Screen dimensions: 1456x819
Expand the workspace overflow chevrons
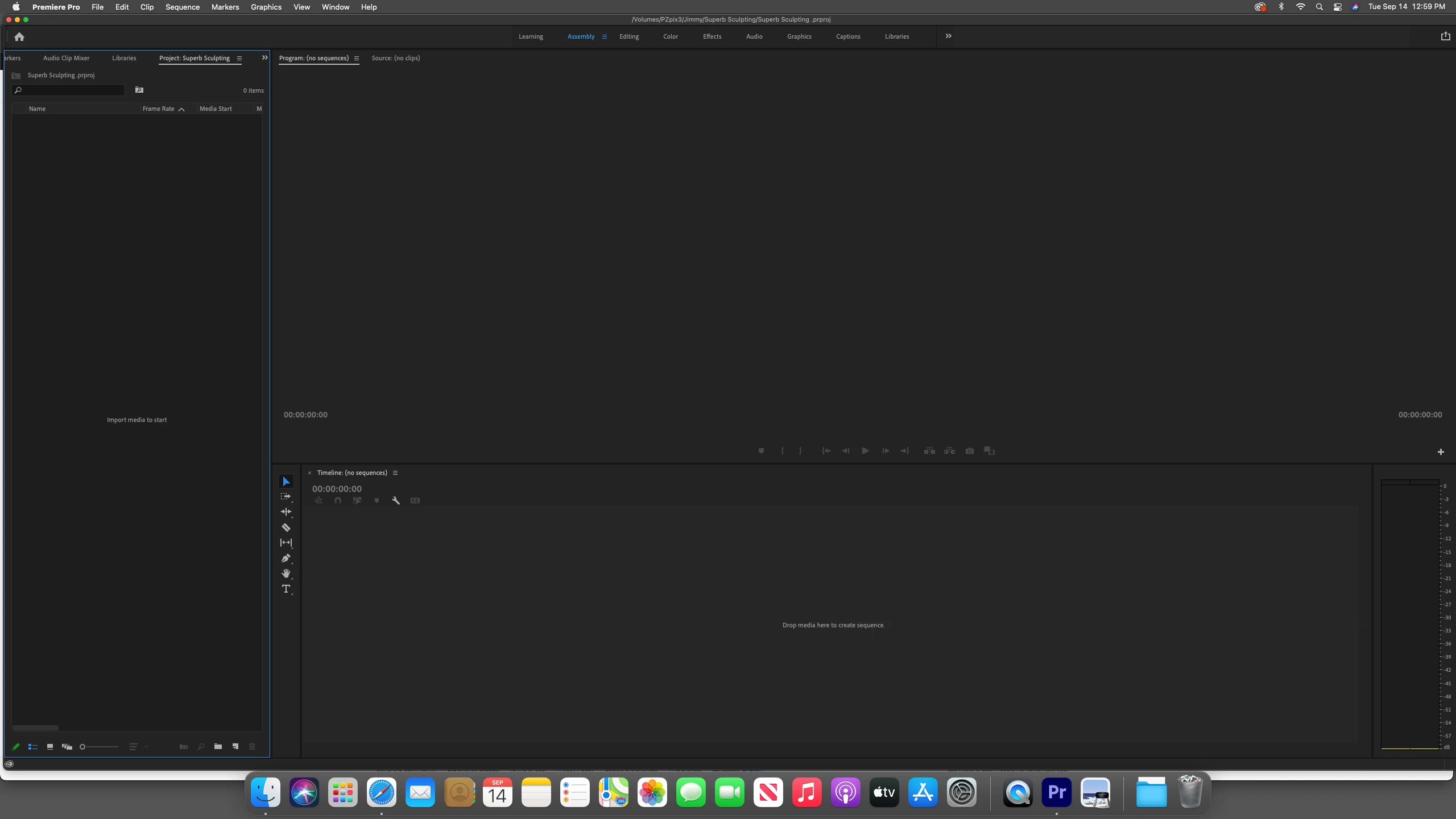click(948, 36)
